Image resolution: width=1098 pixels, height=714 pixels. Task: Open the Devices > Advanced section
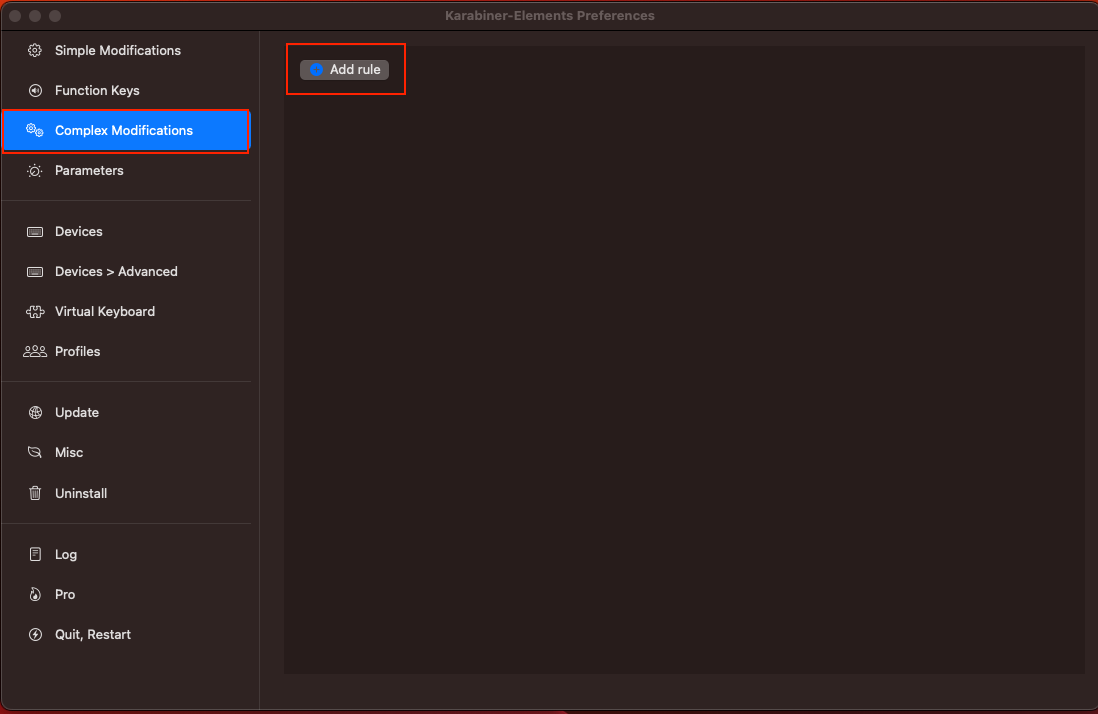click(x=115, y=271)
